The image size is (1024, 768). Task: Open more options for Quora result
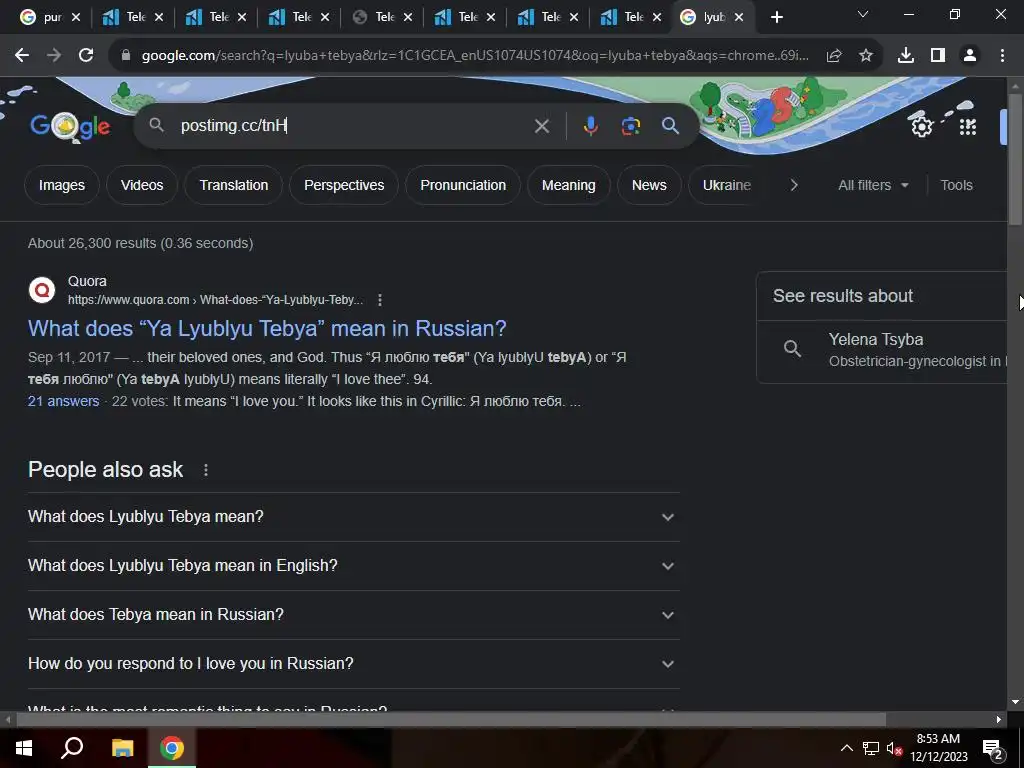(x=380, y=300)
